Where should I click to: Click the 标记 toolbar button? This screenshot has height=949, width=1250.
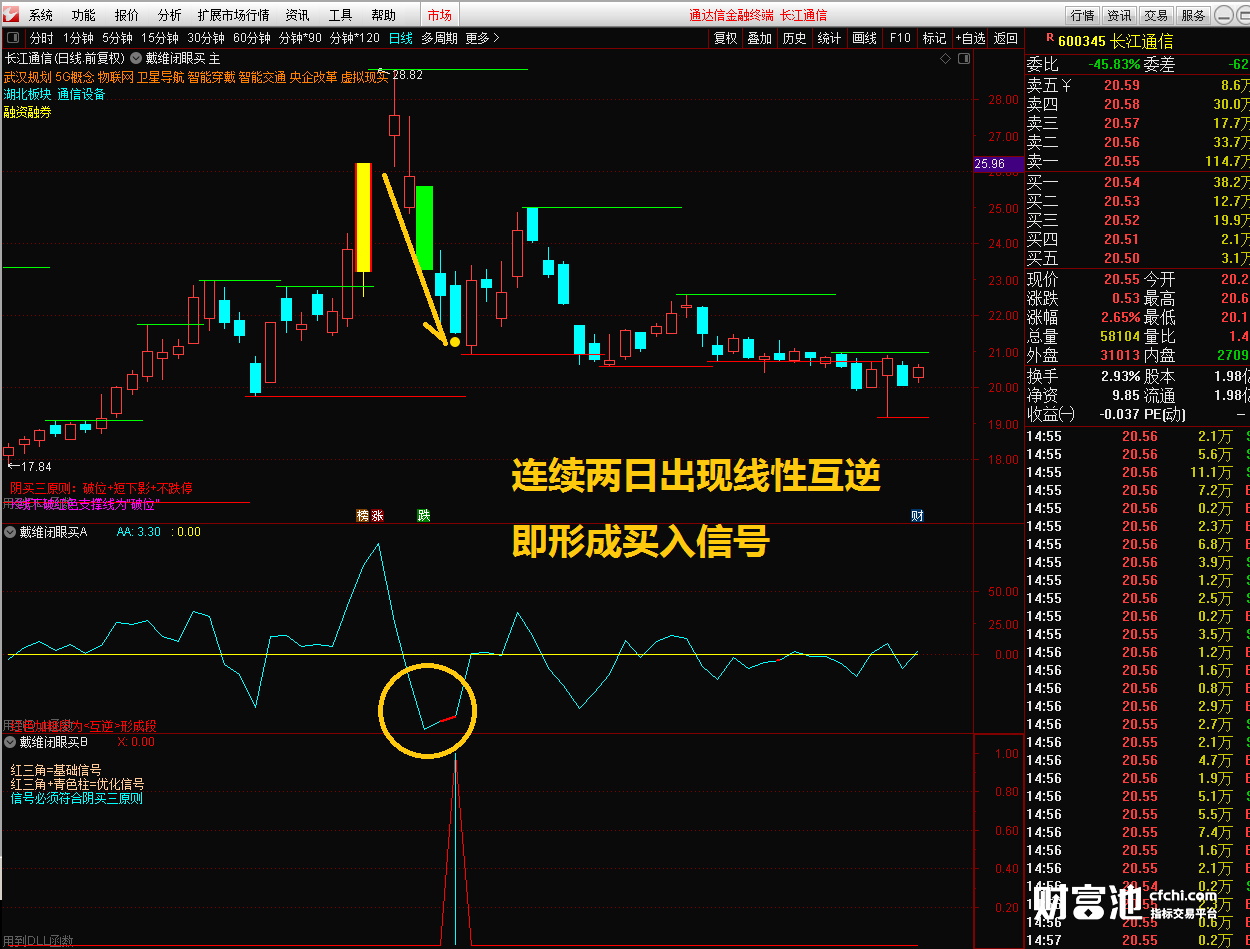click(x=935, y=38)
